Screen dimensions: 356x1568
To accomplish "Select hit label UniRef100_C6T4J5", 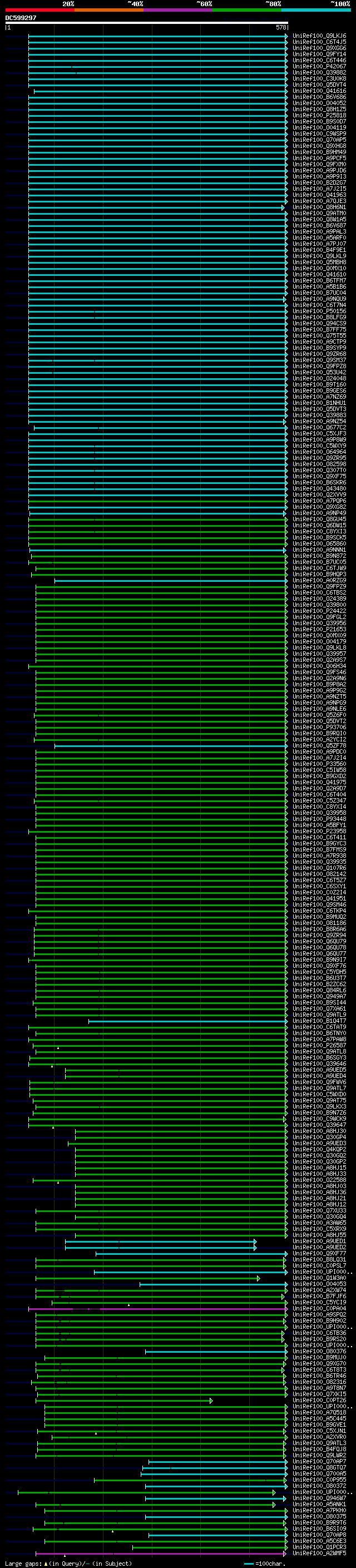I will (319, 42).
